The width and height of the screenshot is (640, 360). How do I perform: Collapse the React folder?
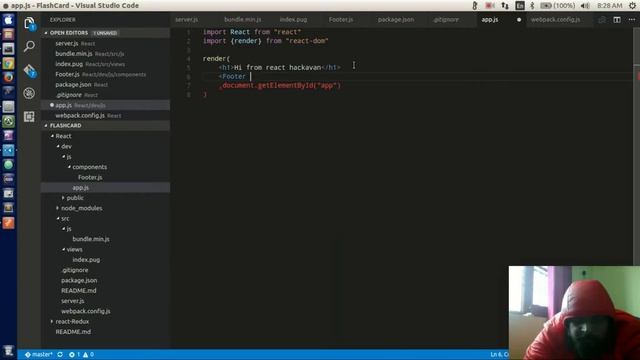63,136
